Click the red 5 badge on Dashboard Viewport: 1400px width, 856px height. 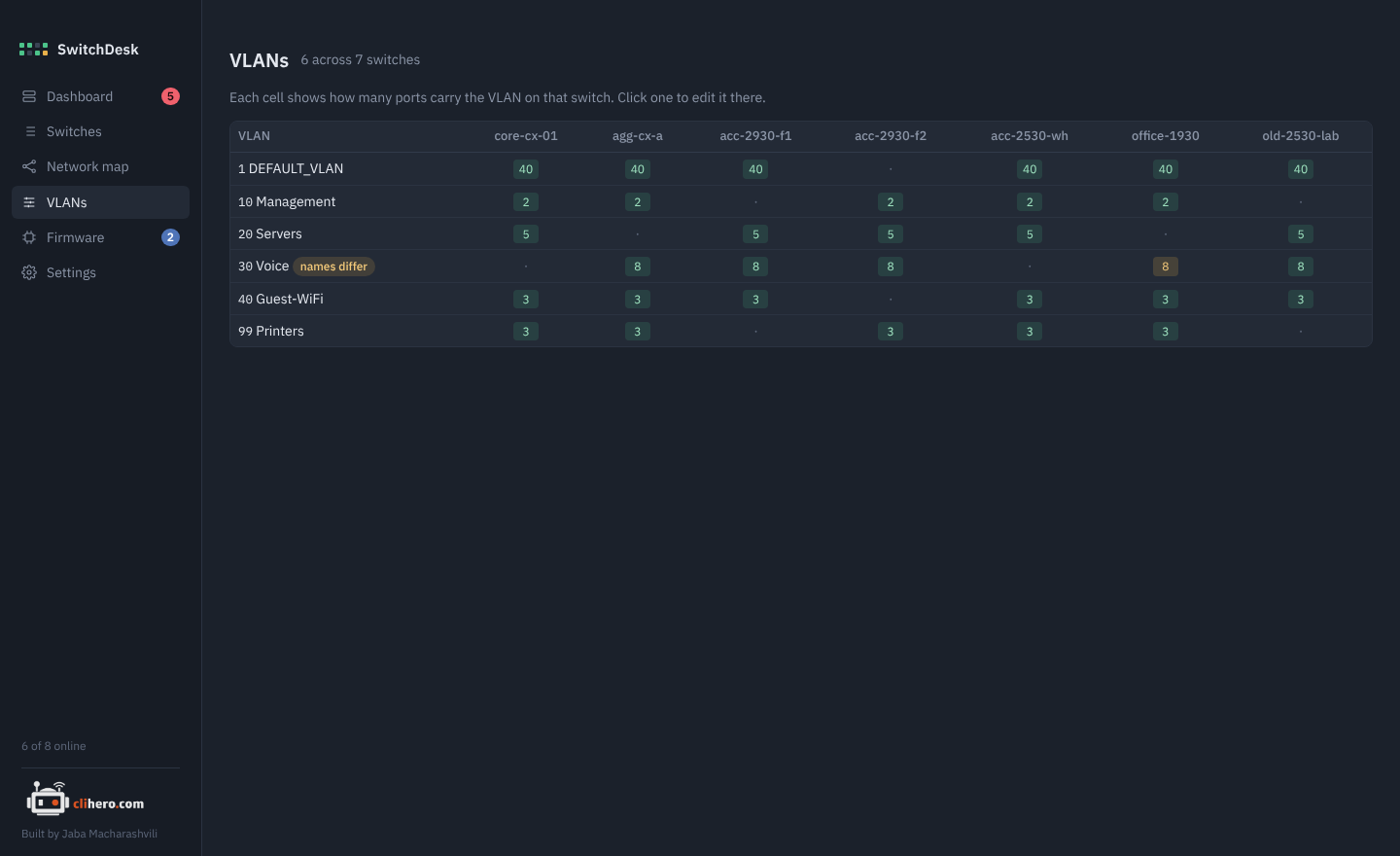[x=170, y=96]
